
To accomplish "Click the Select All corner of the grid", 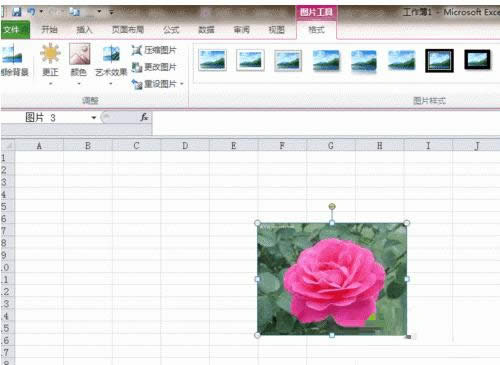I will point(8,146).
